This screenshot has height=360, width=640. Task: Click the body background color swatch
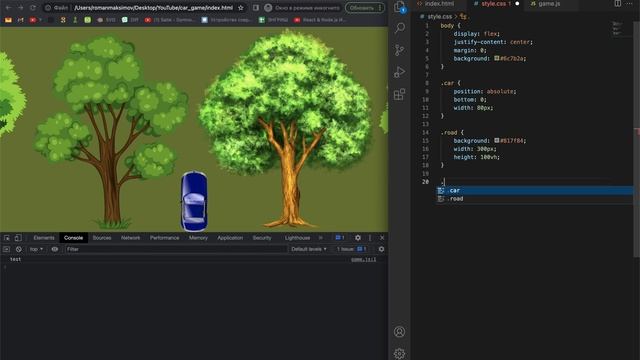497,58
